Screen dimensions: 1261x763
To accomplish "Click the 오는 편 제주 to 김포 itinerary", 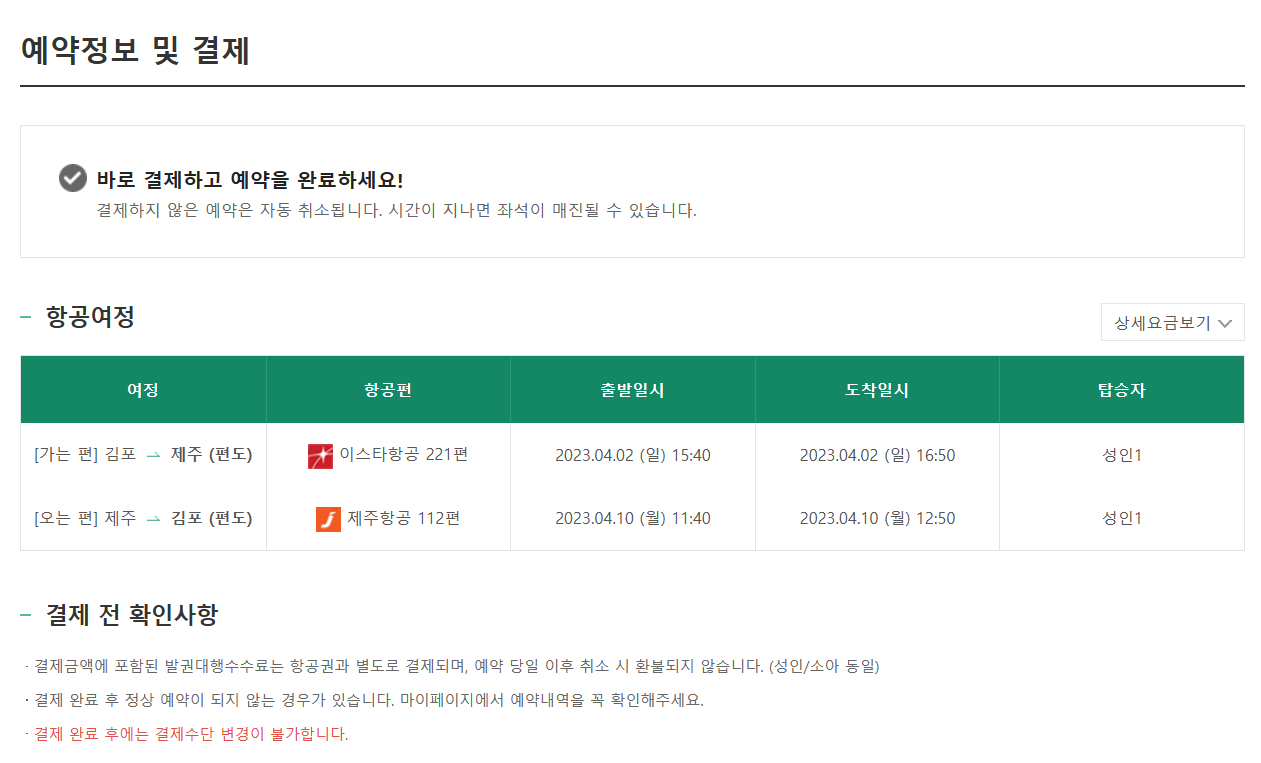I will tap(142, 518).
